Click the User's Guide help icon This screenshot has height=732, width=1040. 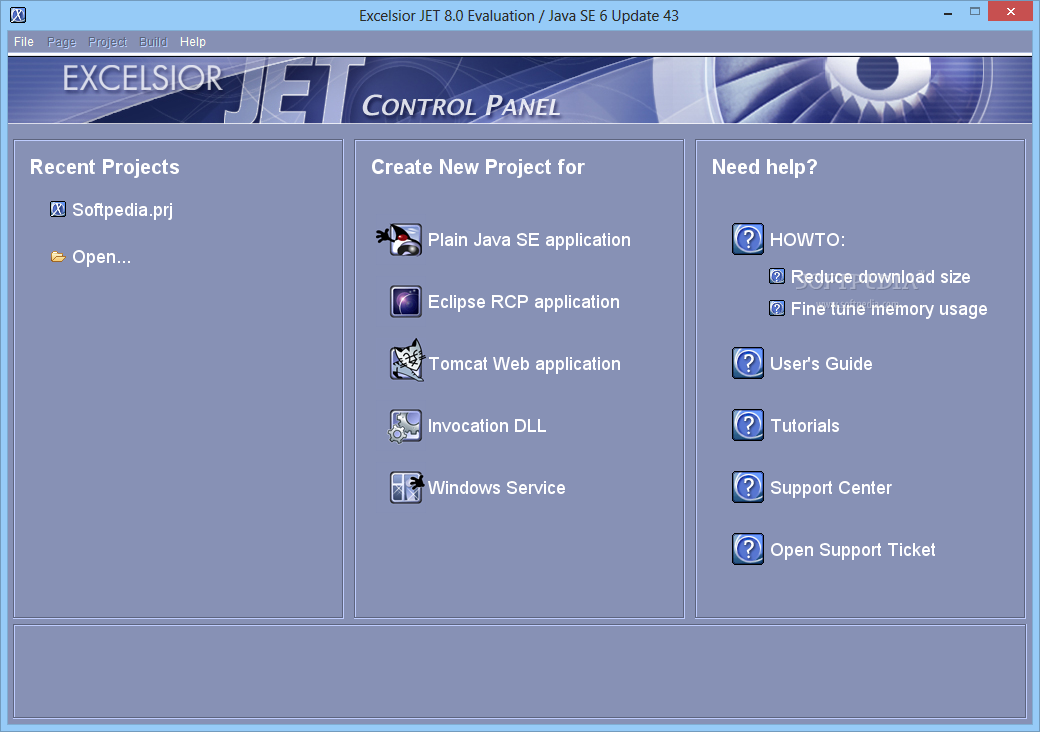(x=748, y=363)
